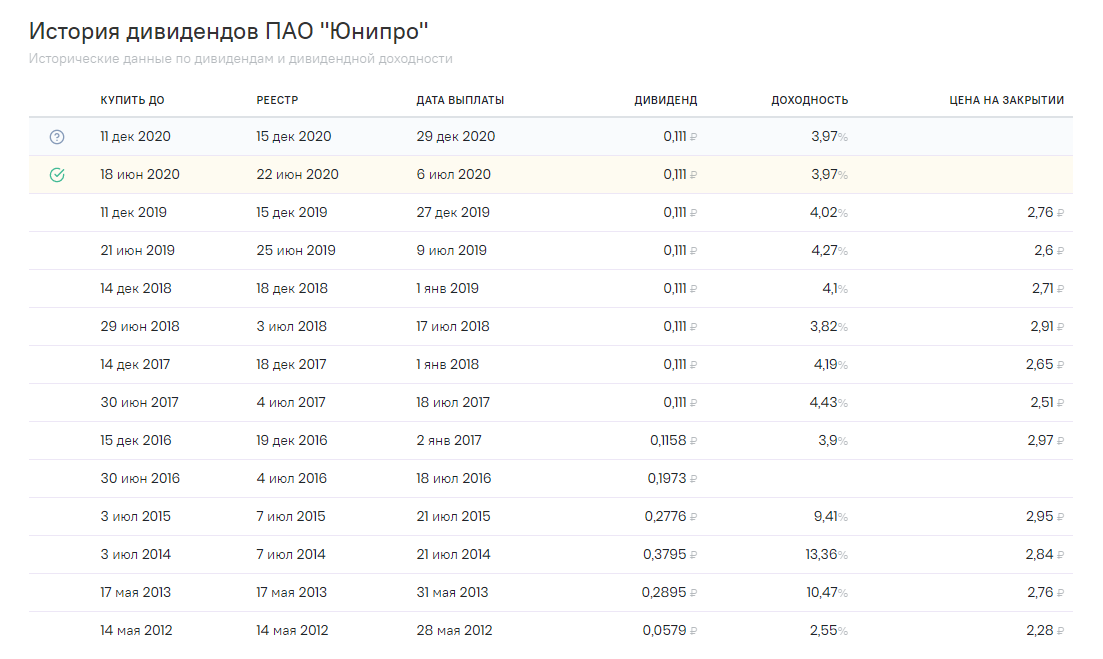Click the dividend value 0,2895 ₽
Image resolution: width=1103 pixels, height=659 pixels.
pyautogui.click(x=669, y=592)
